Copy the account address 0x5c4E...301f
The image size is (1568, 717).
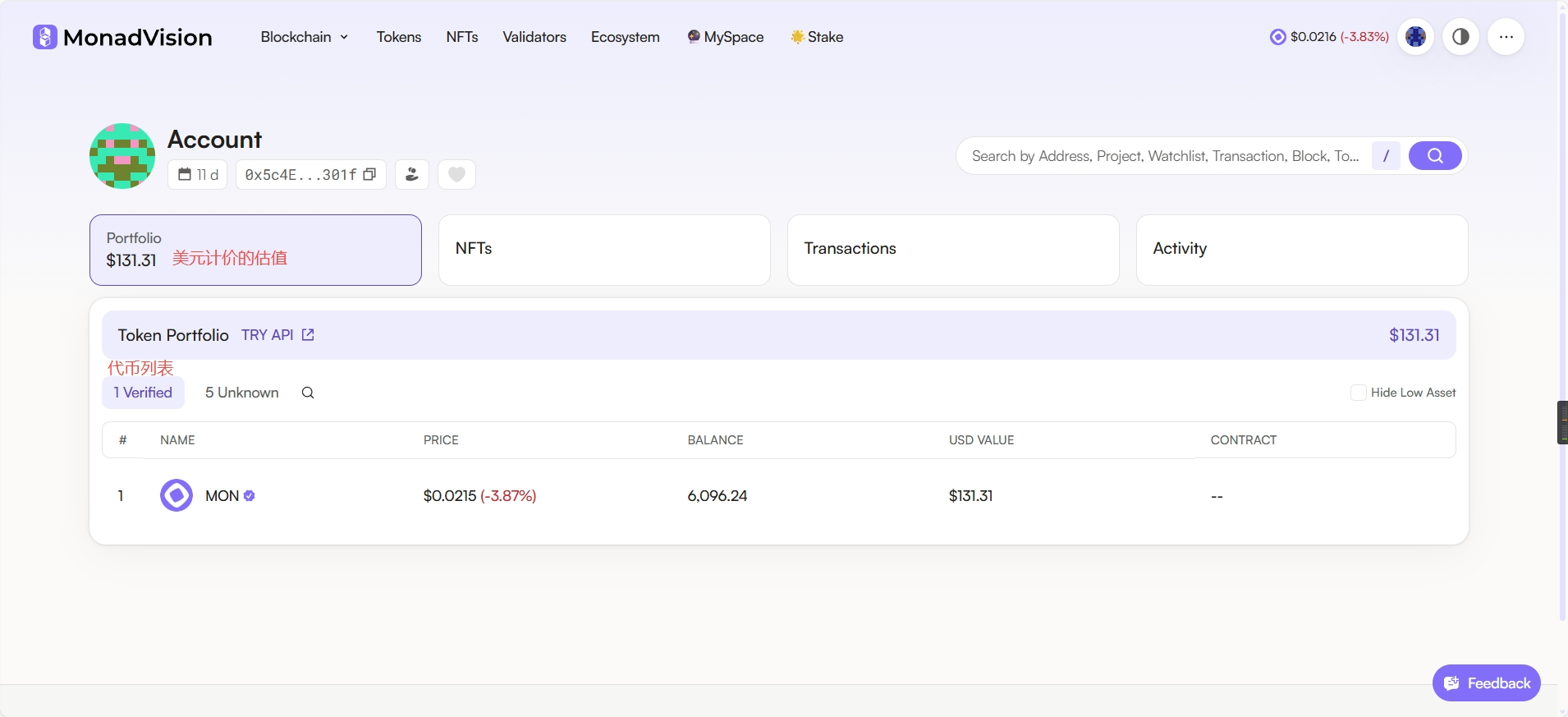(369, 174)
